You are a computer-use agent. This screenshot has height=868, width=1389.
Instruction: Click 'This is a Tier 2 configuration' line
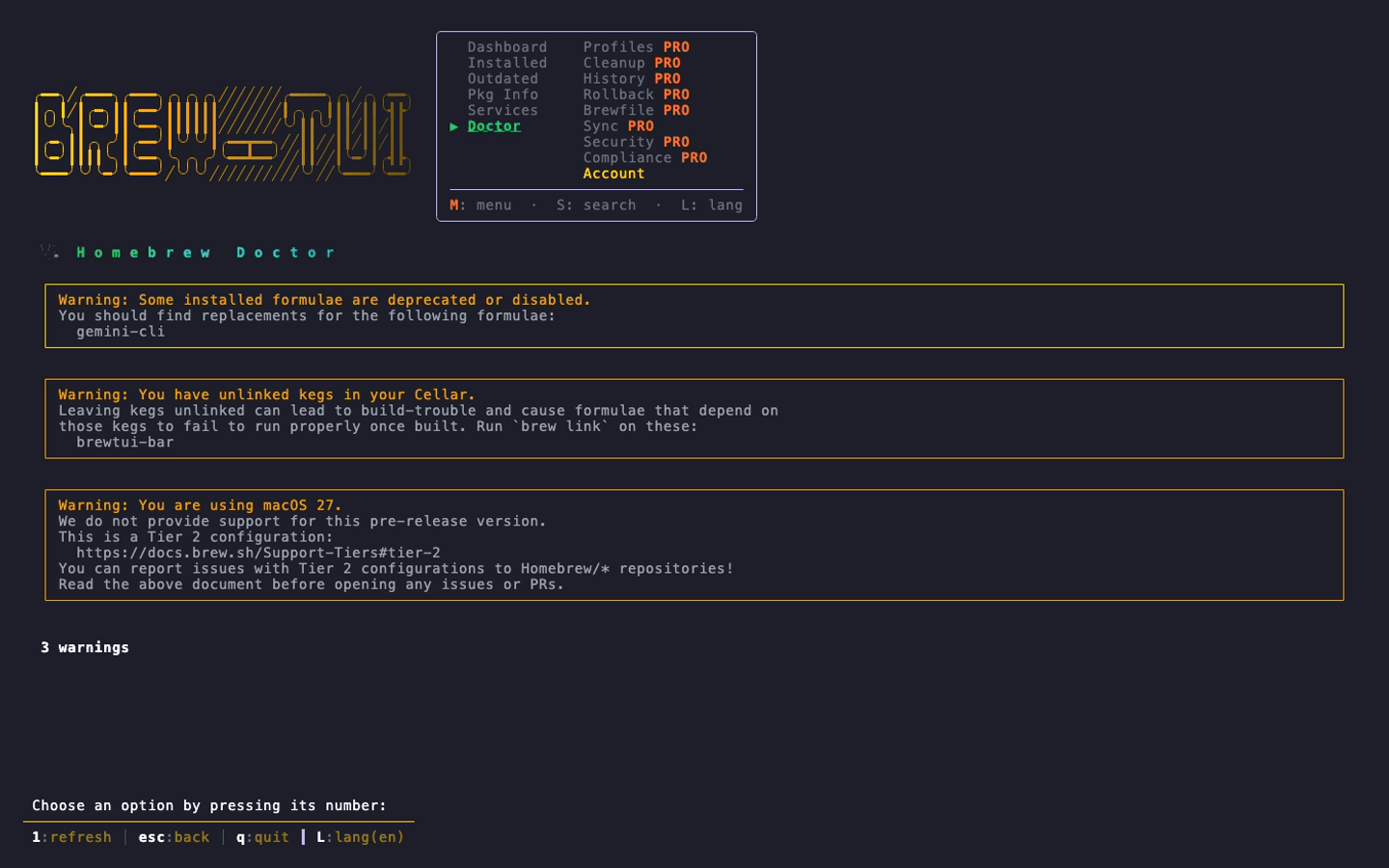point(195,537)
